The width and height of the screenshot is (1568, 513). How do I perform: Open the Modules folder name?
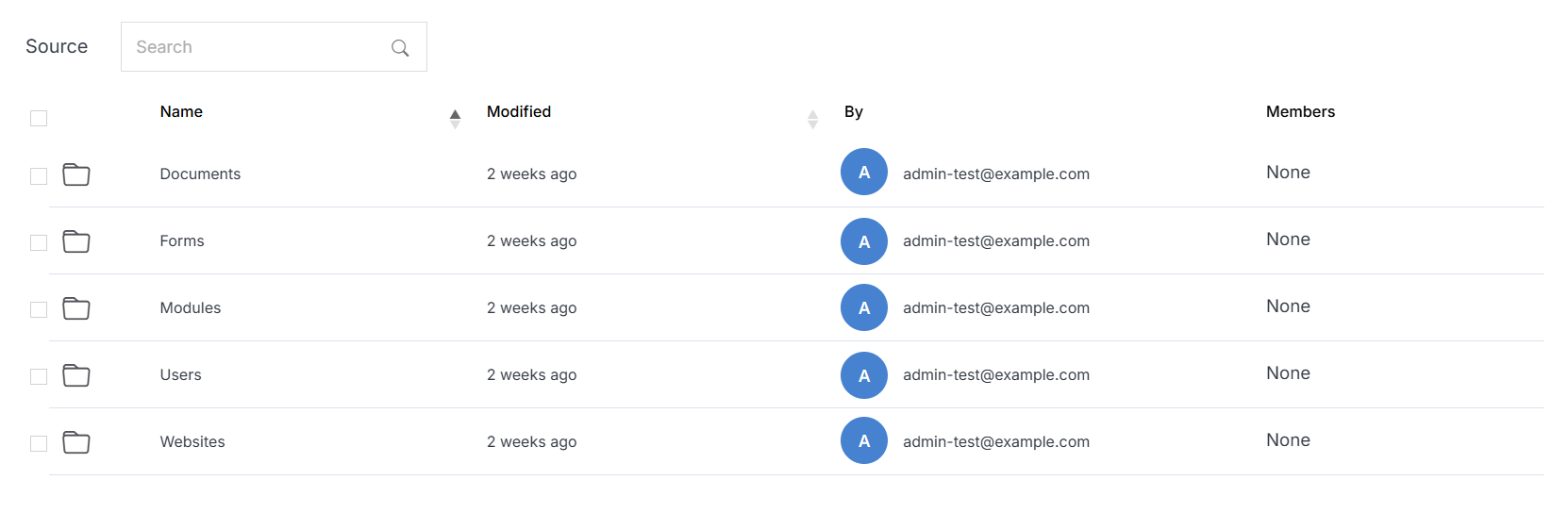click(191, 307)
